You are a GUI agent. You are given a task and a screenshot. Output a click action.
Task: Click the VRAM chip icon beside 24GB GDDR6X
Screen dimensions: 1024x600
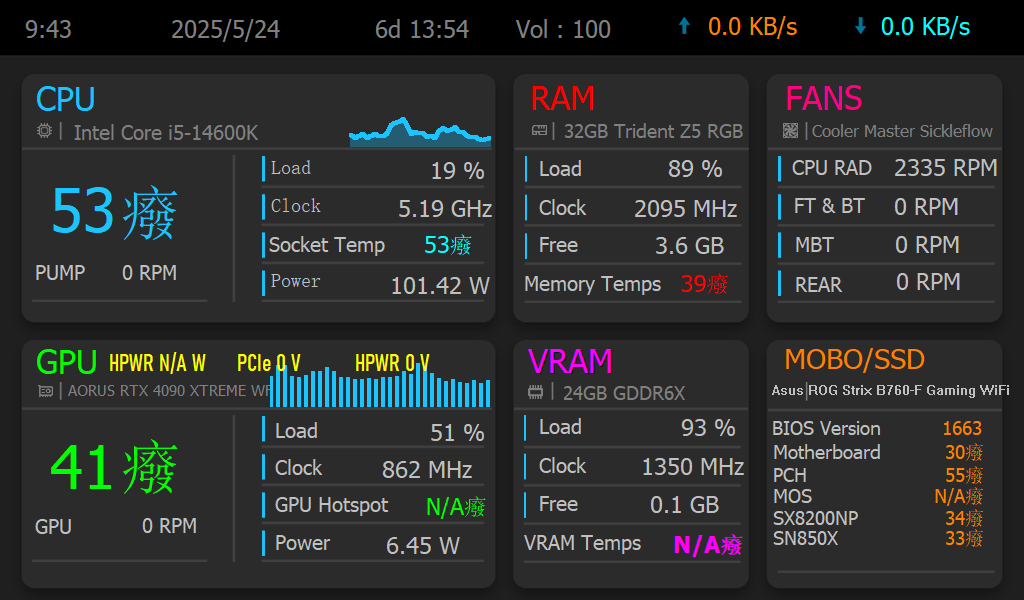coord(536,393)
